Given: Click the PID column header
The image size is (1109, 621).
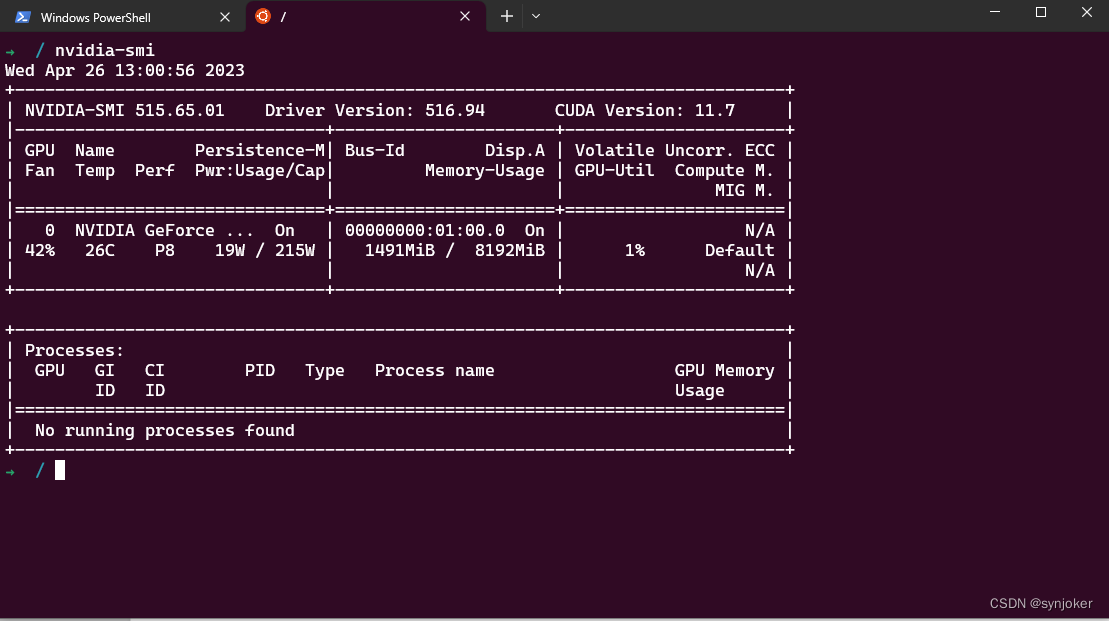Looking at the screenshot, I should coord(260,371).
